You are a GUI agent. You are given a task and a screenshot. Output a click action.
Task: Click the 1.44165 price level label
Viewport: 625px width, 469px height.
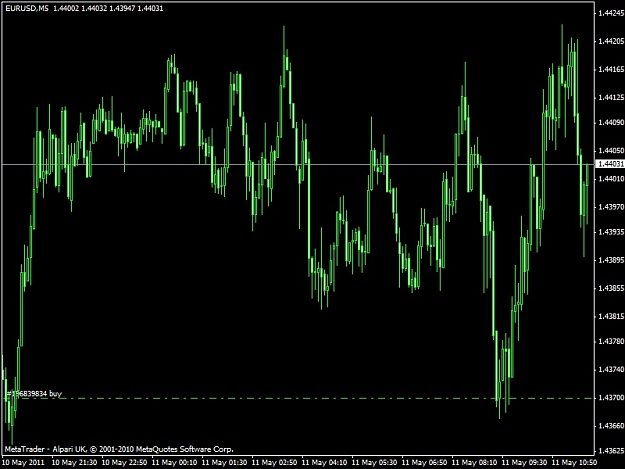[x=611, y=69]
